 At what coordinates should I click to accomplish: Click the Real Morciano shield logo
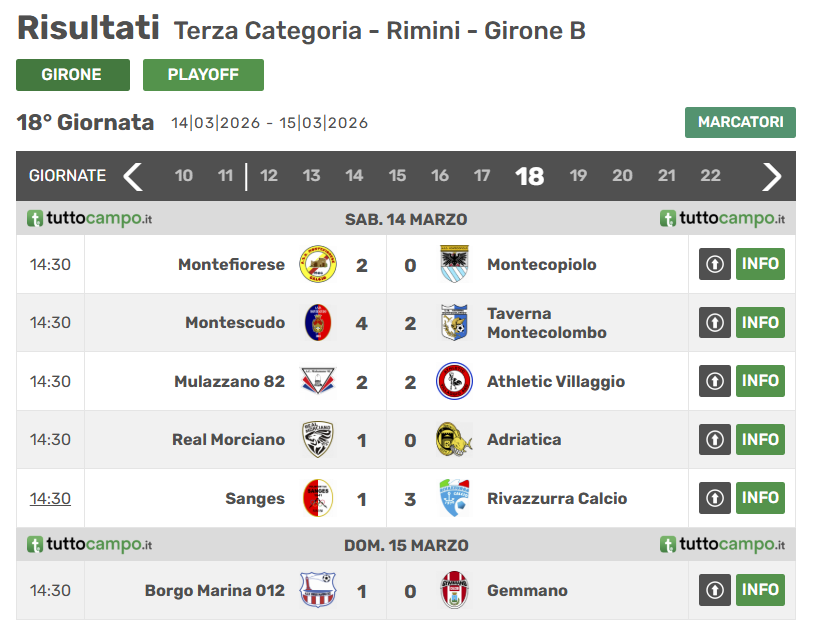point(318,439)
